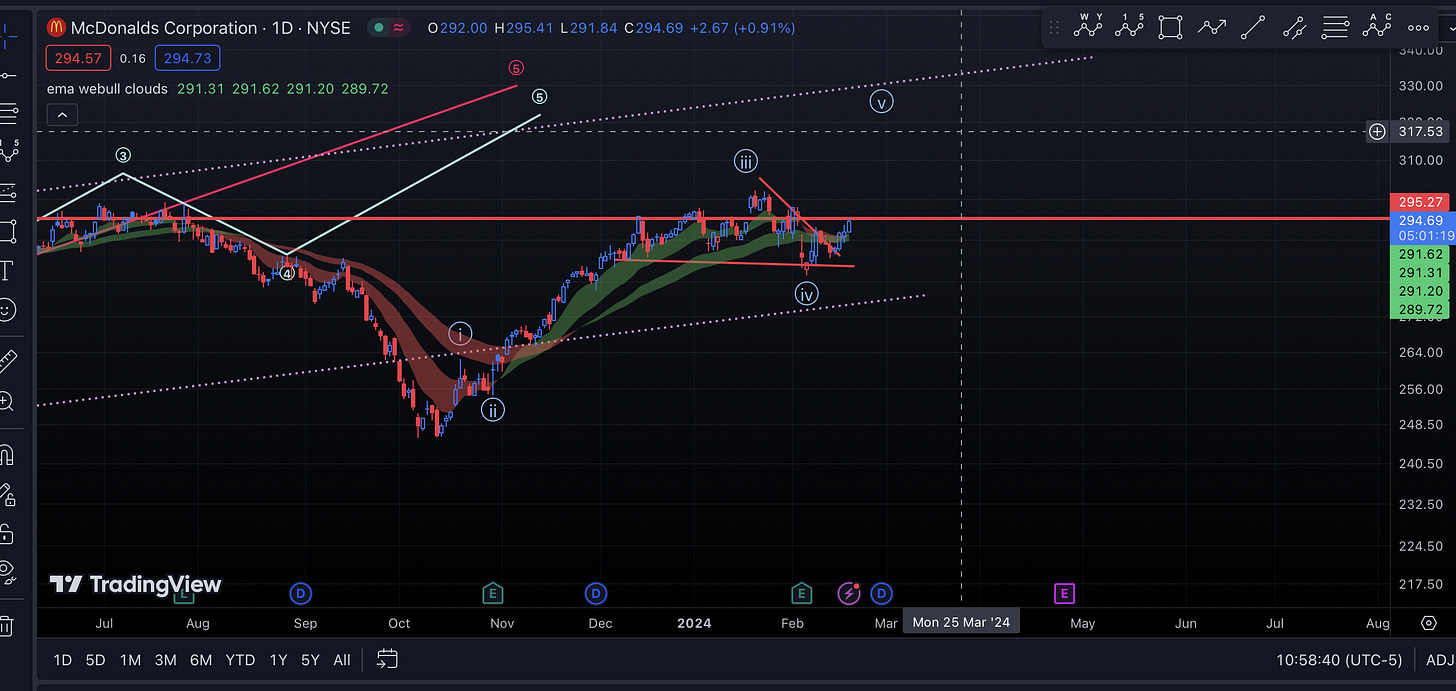The width and height of the screenshot is (1456, 691).
Task: Select the parallel channel tool
Action: click(1294, 27)
